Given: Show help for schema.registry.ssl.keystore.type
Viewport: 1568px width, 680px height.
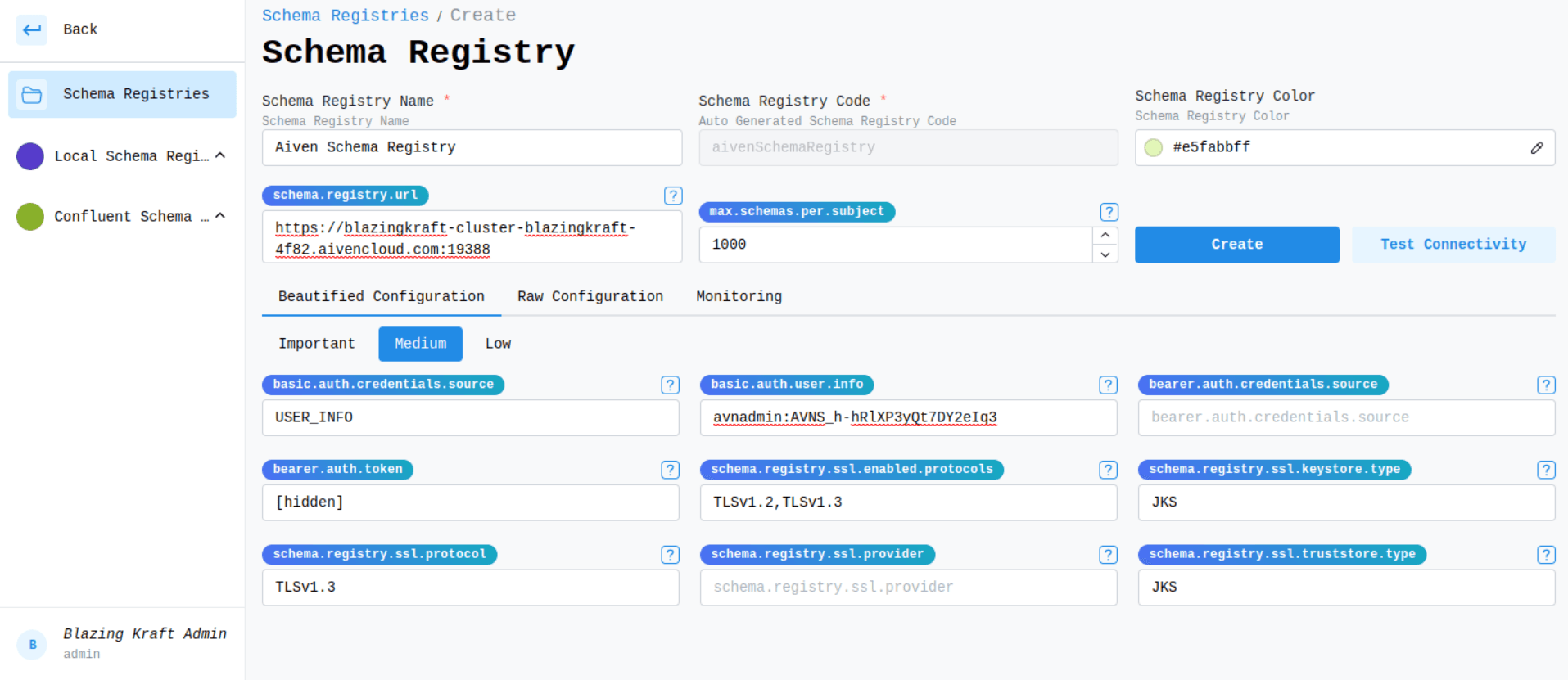Looking at the screenshot, I should 1545,470.
